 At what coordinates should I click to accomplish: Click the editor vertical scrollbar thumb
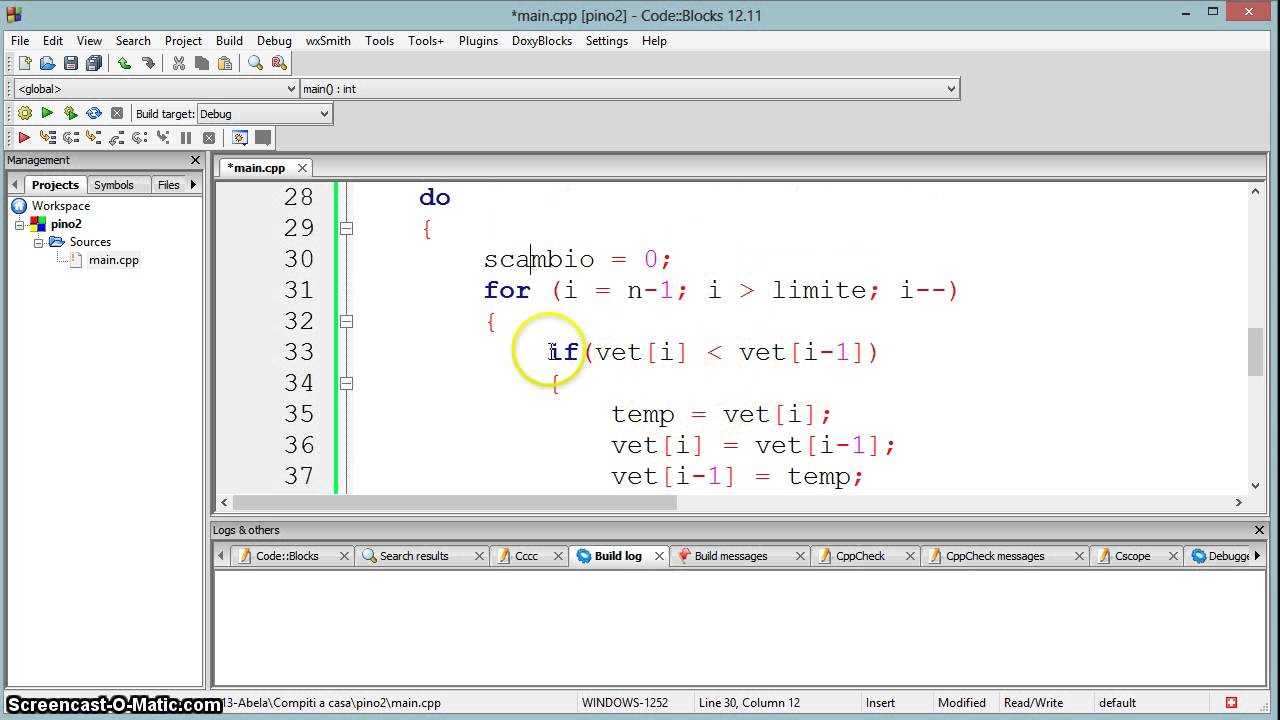[x=1255, y=352]
